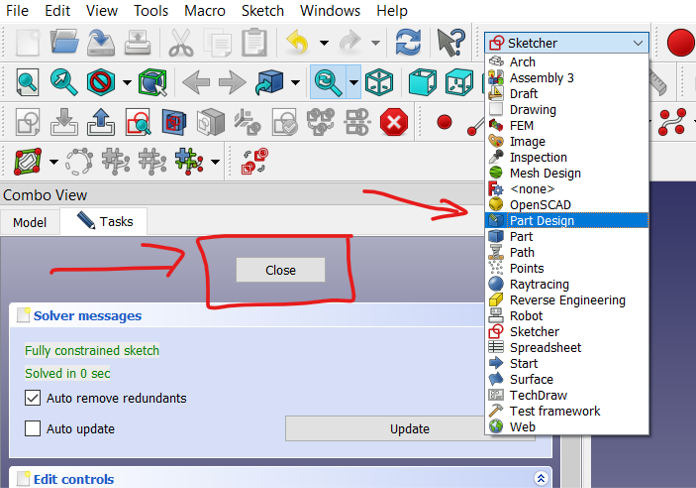The width and height of the screenshot is (696, 488).
Task: Open the Tools menu
Action: [x=151, y=11]
